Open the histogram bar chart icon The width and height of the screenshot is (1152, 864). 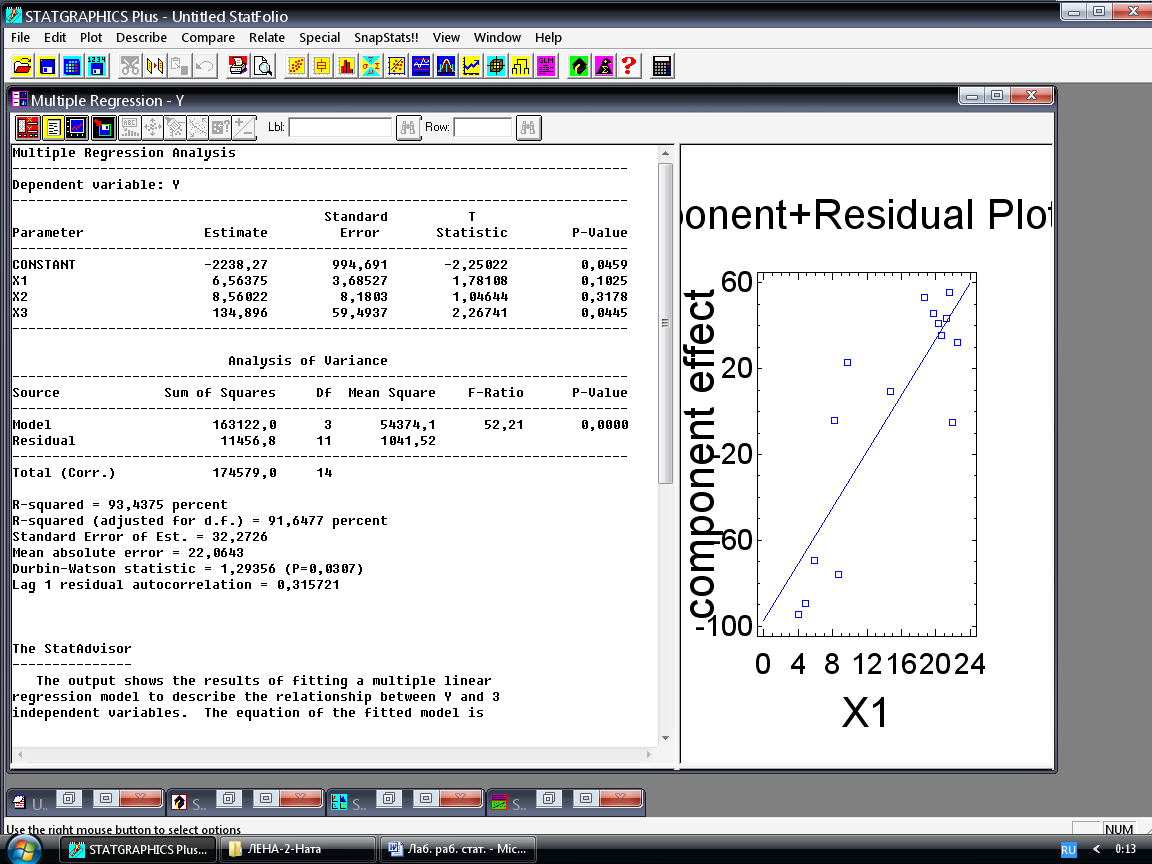click(346, 66)
